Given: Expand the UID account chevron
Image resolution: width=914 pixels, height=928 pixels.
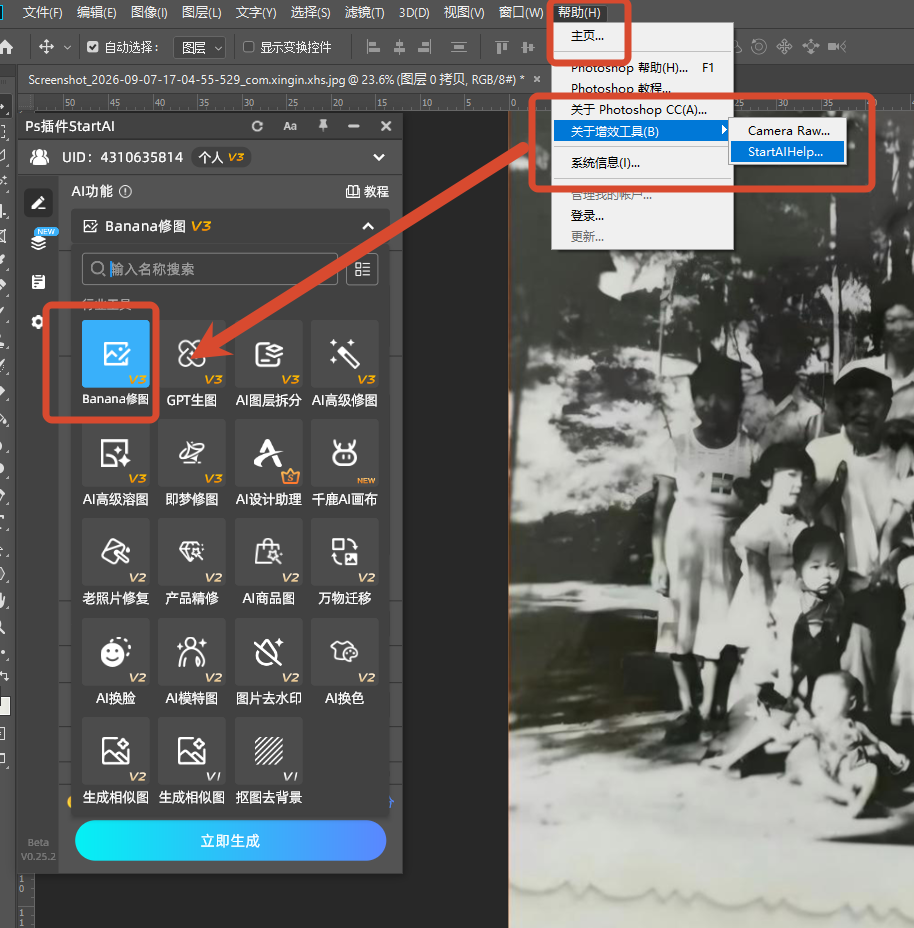Looking at the screenshot, I should pos(379,157).
